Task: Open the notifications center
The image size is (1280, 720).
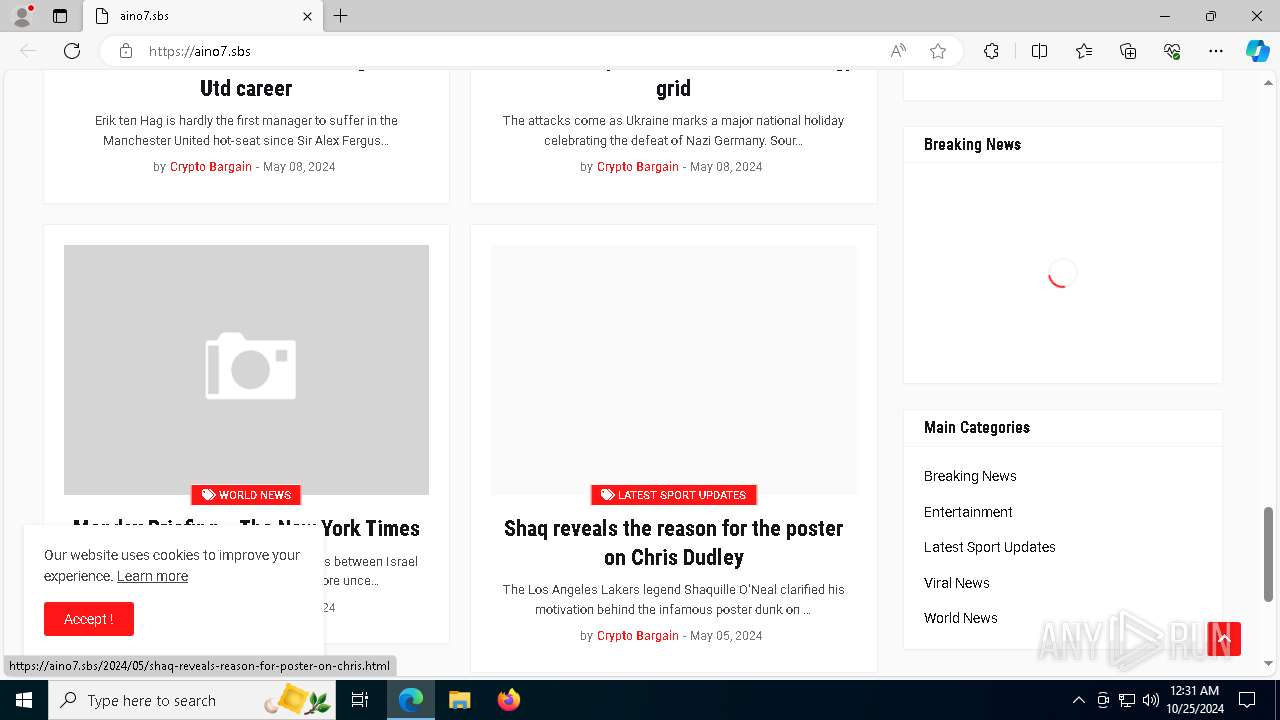Action: [1247, 700]
